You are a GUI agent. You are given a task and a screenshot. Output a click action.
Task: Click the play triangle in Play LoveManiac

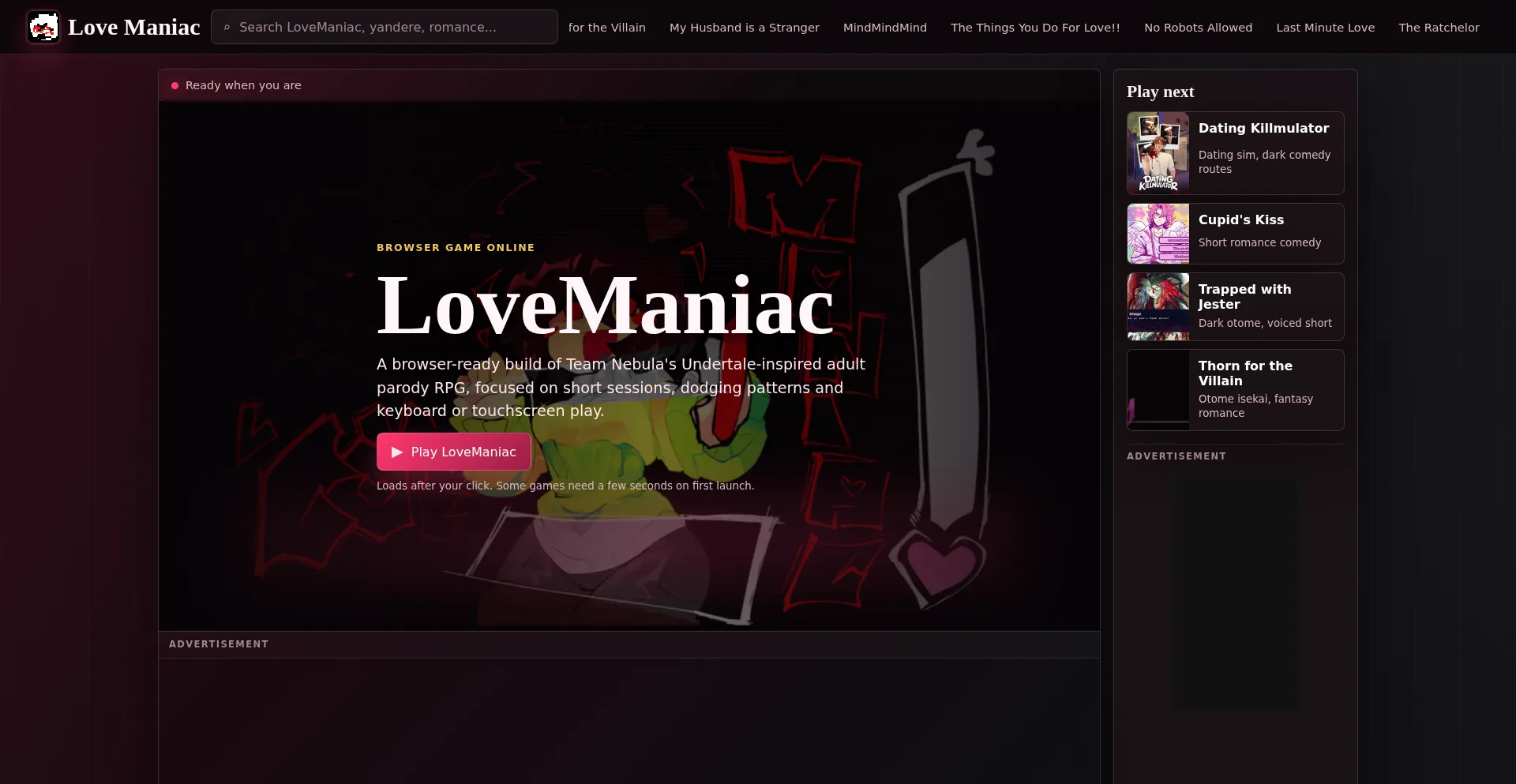coord(397,452)
